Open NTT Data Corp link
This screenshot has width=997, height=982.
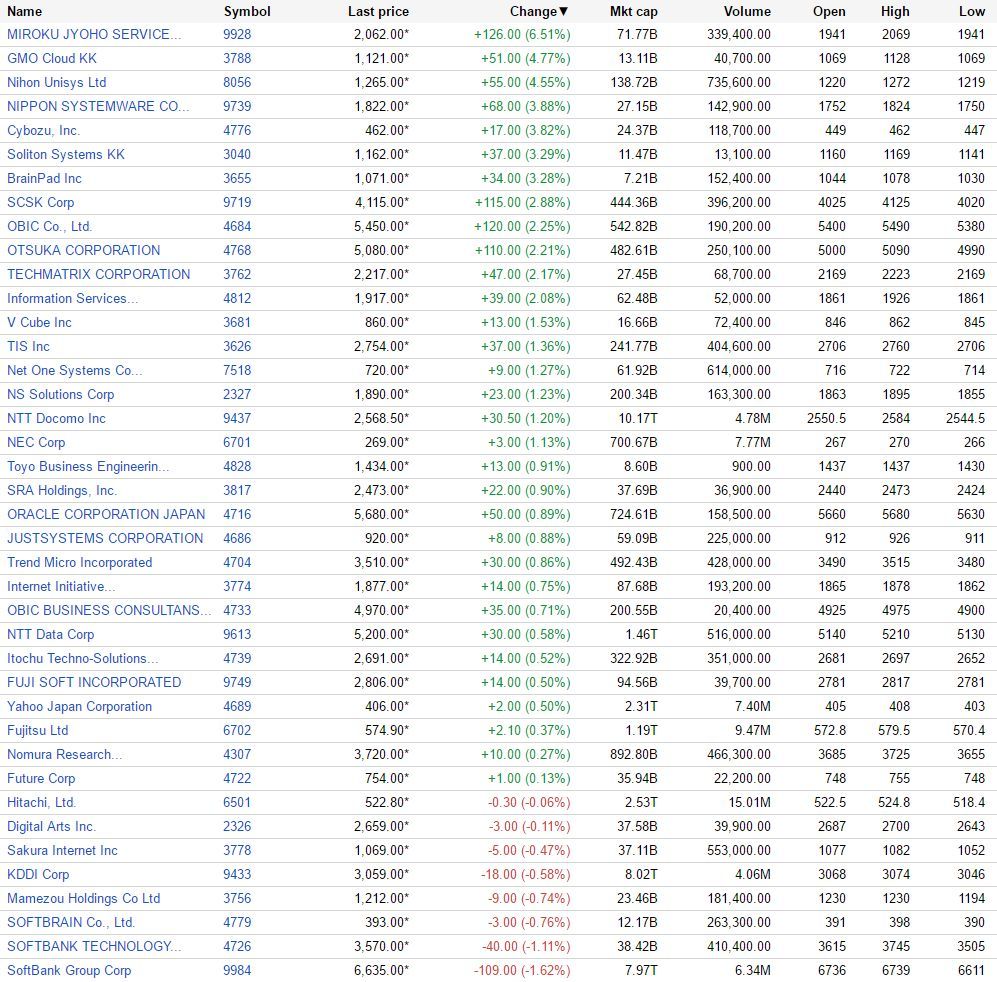(50, 635)
